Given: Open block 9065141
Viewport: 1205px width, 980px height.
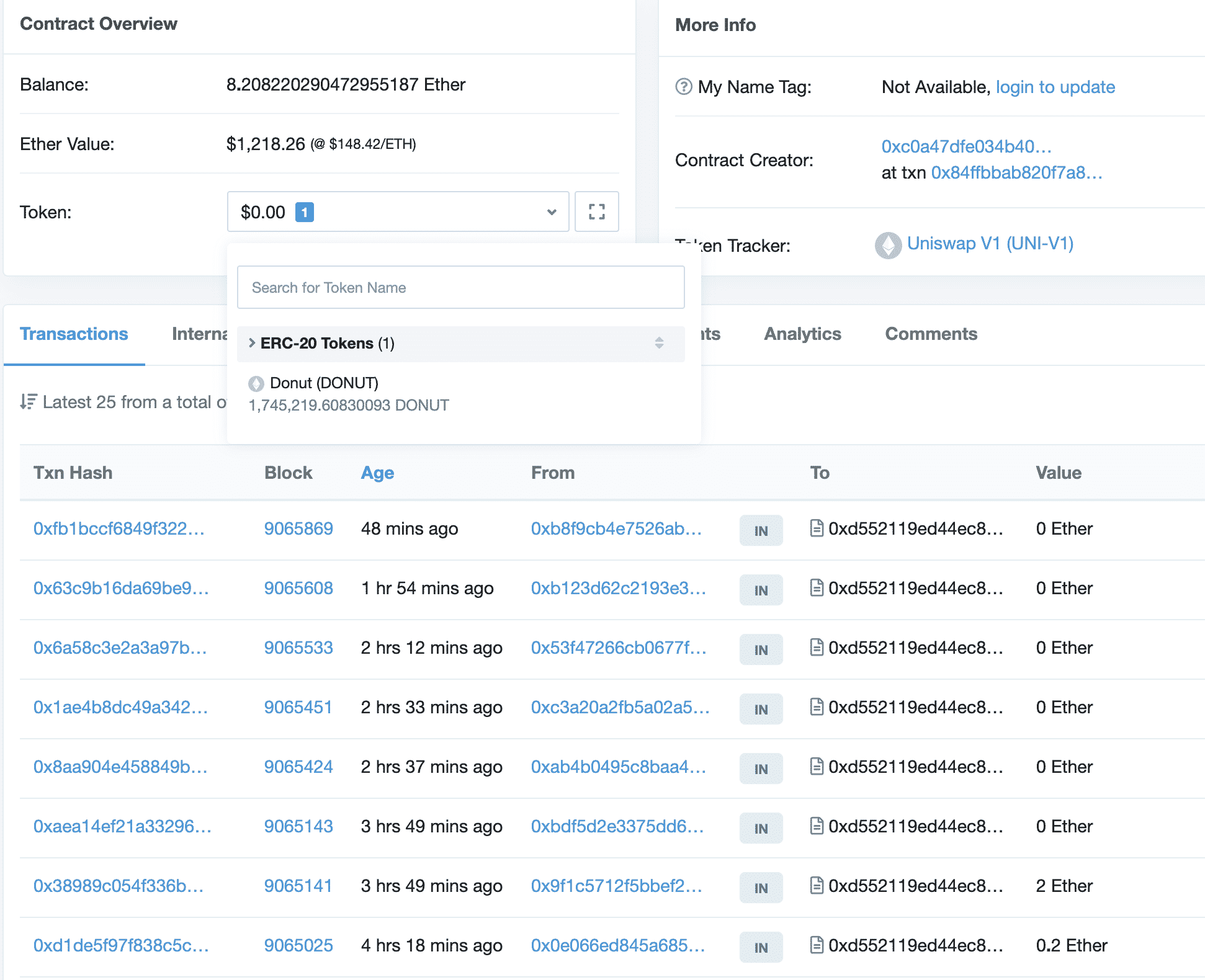Looking at the screenshot, I should 298,886.
